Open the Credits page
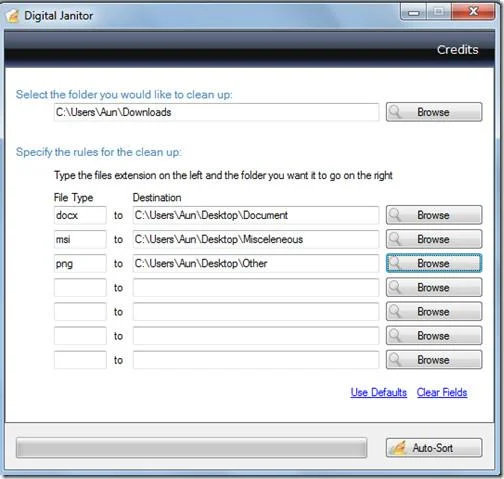The width and height of the screenshot is (504, 479). (457, 50)
